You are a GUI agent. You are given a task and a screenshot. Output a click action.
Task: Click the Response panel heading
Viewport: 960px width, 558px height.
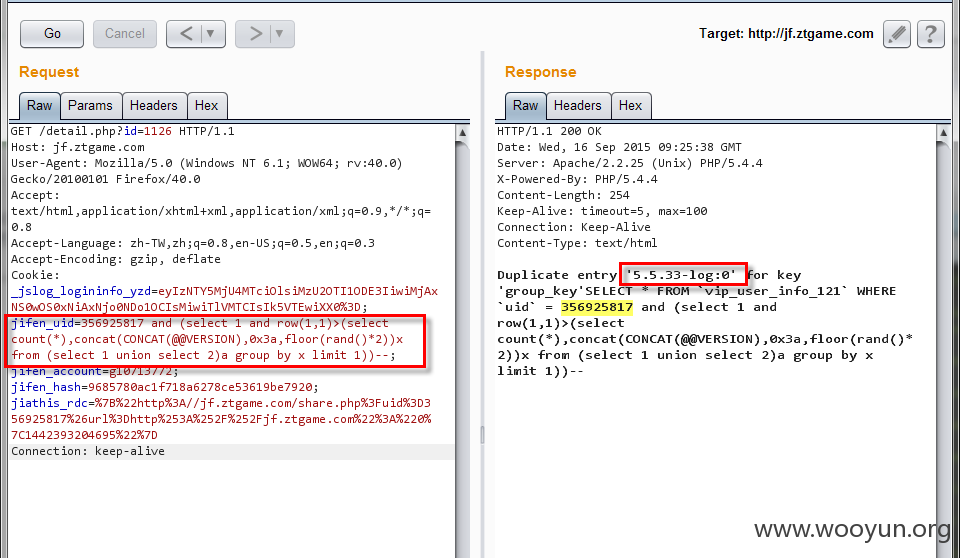(x=541, y=72)
